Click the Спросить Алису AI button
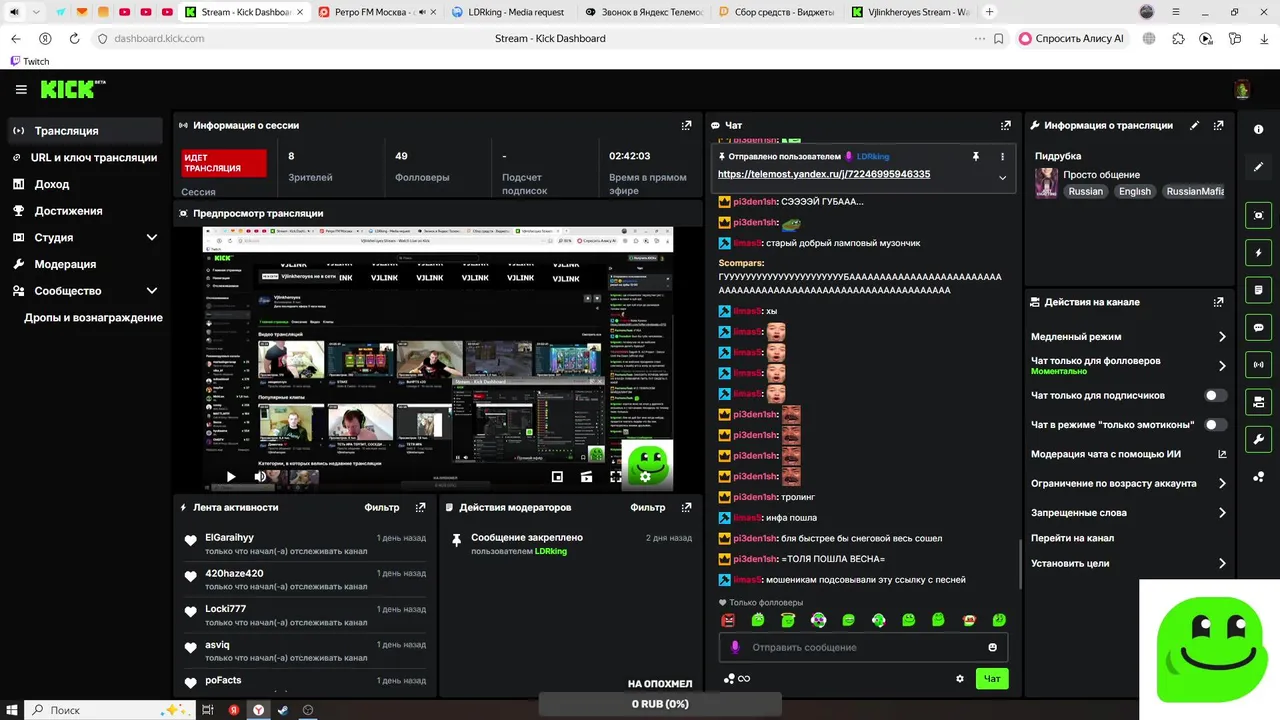This screenshot has height=720, width=1280. click(x=1072, y=38)
